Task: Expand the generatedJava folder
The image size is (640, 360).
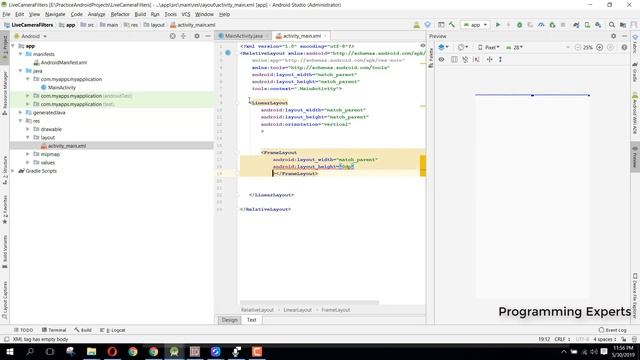Action: (20, 112)
